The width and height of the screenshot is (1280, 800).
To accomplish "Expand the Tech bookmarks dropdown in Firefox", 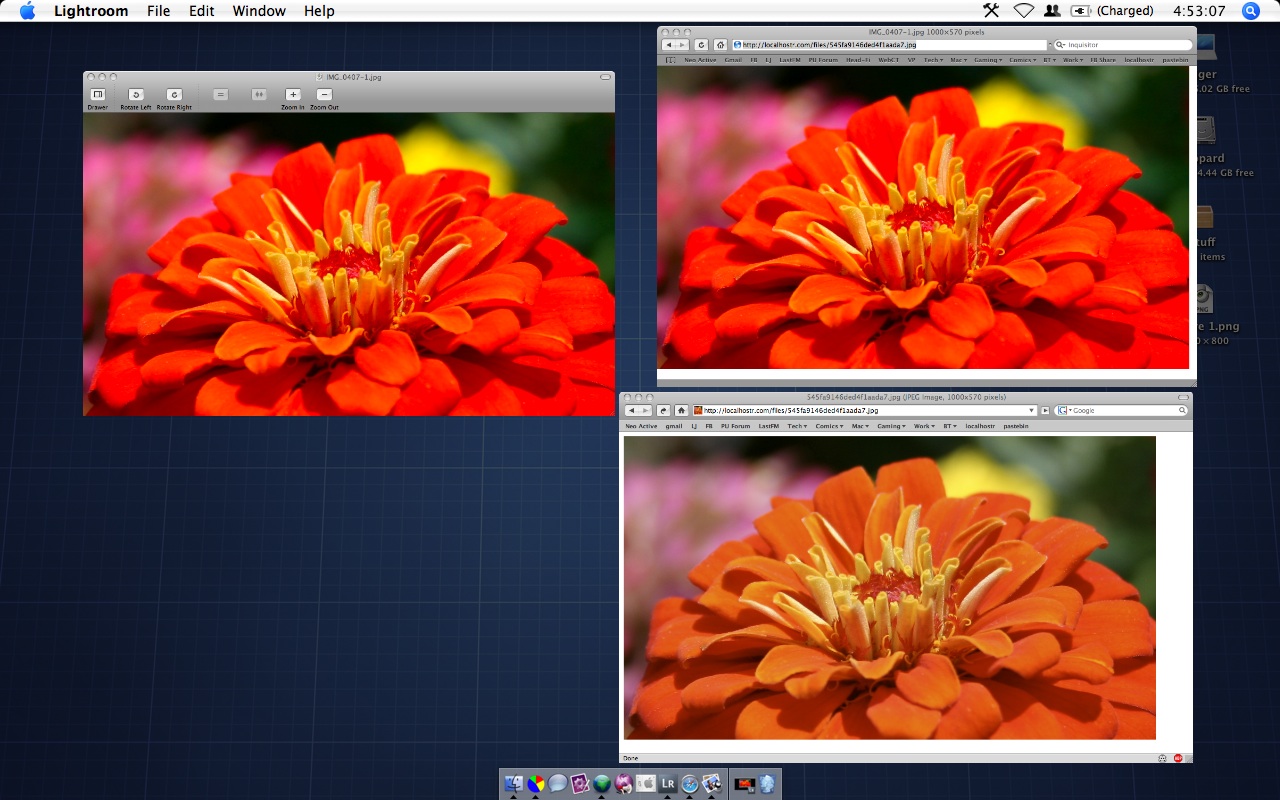I will [x=797, y=425].
